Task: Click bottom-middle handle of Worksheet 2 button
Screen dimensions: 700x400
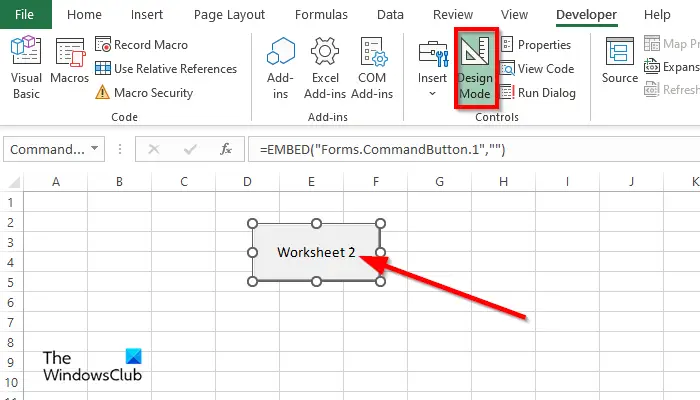Action: click(x=316, y=281)
